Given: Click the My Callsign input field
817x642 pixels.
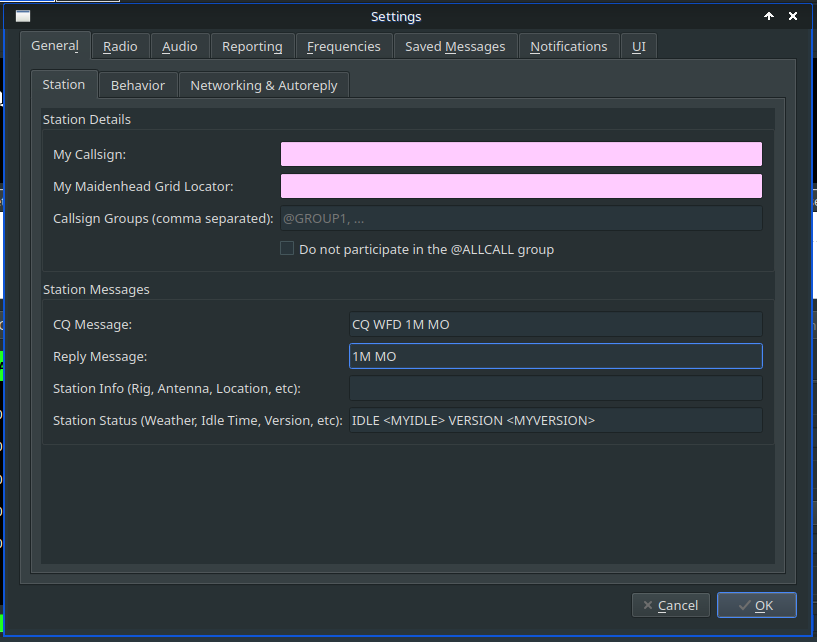Looking at the screenshot, I should pos(521,154).
